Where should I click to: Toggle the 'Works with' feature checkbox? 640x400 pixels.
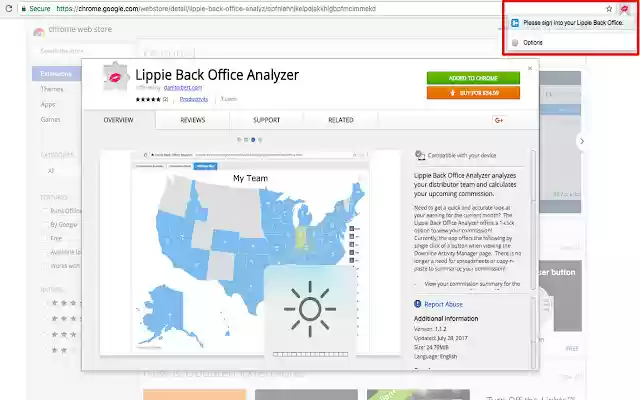[45, 266]
